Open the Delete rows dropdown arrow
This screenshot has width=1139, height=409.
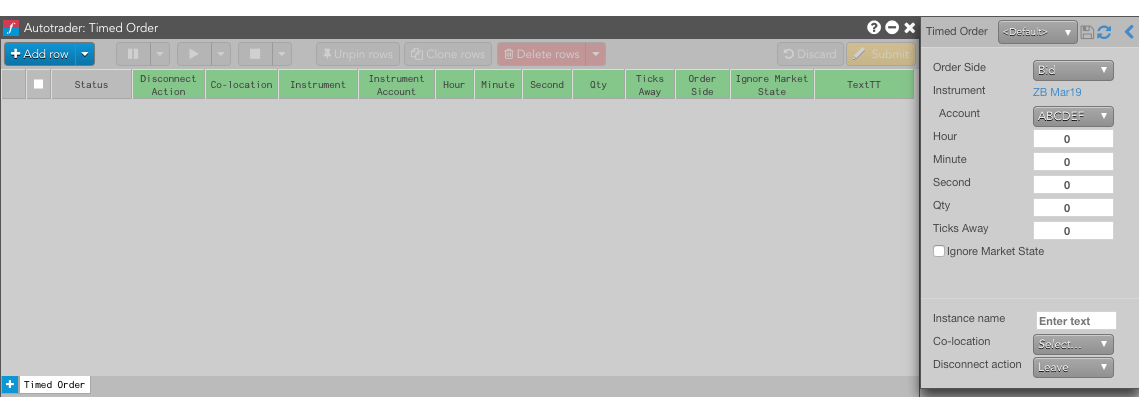click(596, 54)
